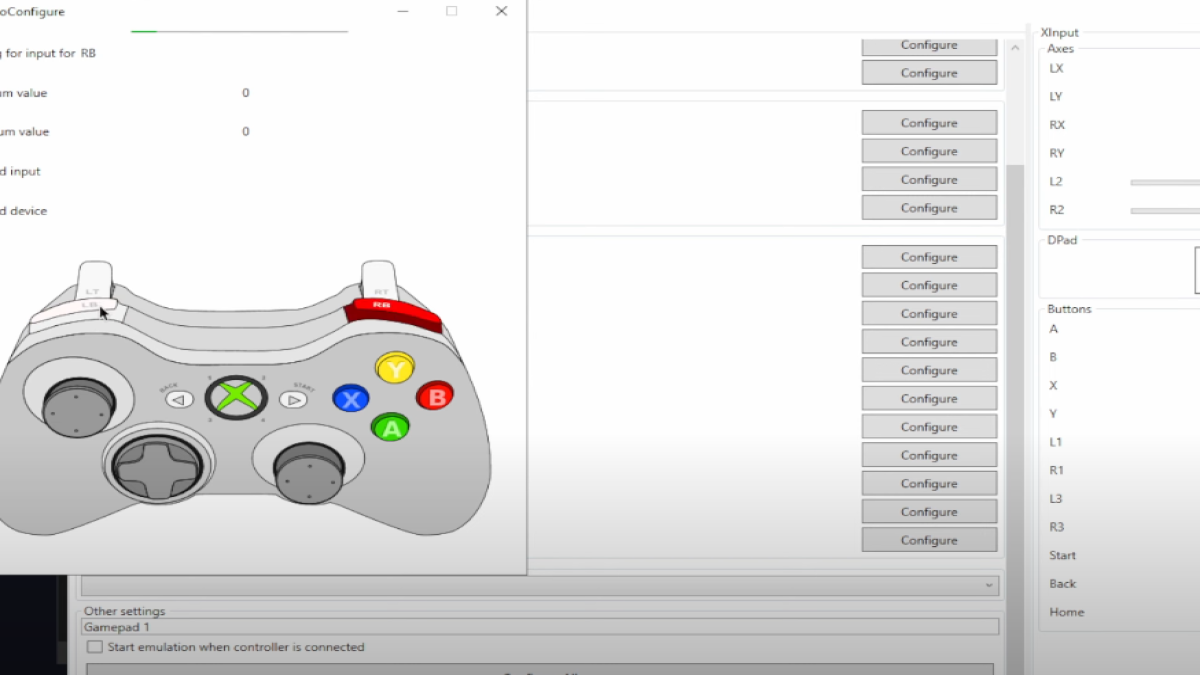Click the RY axis label in XInput

click(x=1057, y=153)
